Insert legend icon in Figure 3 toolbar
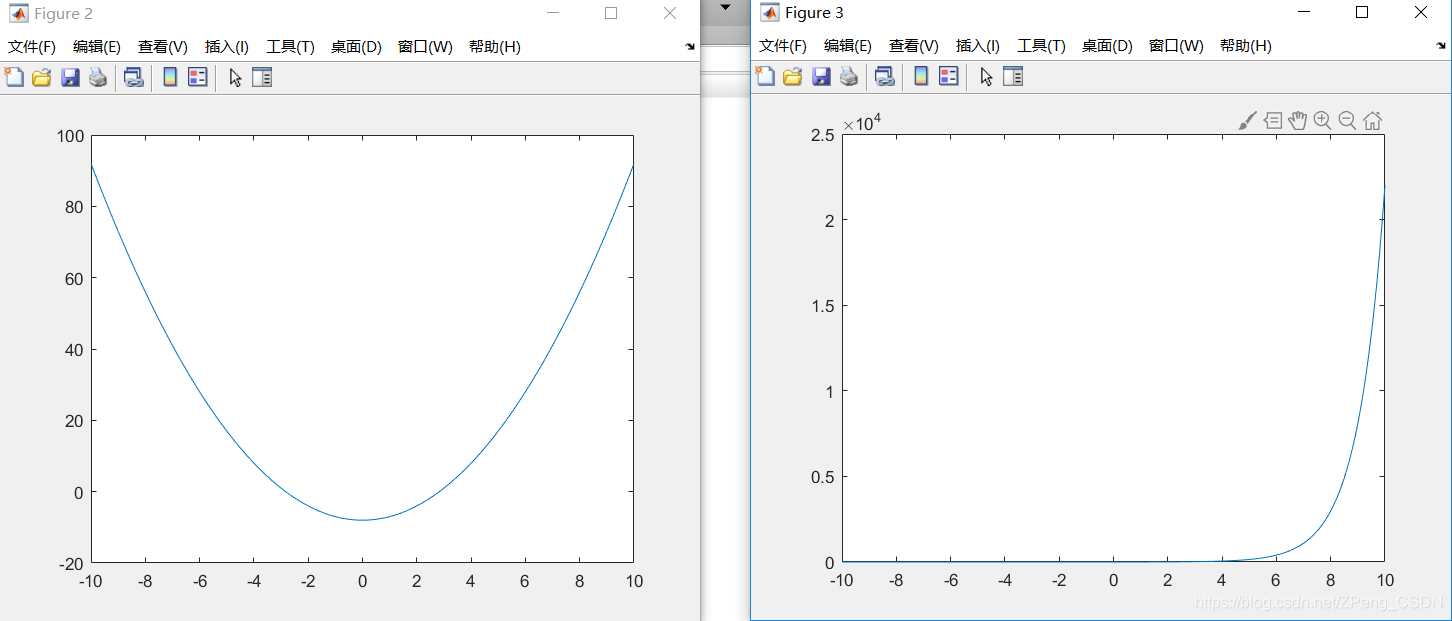 [948, 77]
